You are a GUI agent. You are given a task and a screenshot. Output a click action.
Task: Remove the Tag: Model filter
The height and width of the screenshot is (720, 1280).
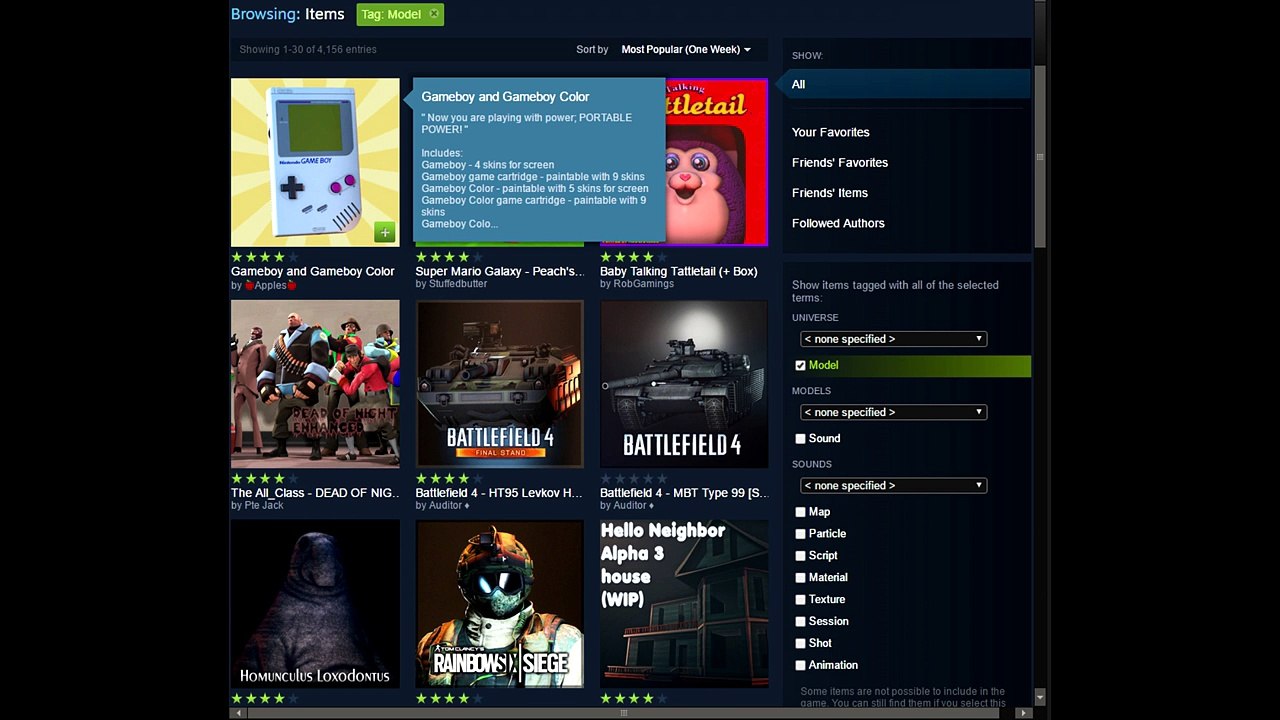(x=433, y=14)
